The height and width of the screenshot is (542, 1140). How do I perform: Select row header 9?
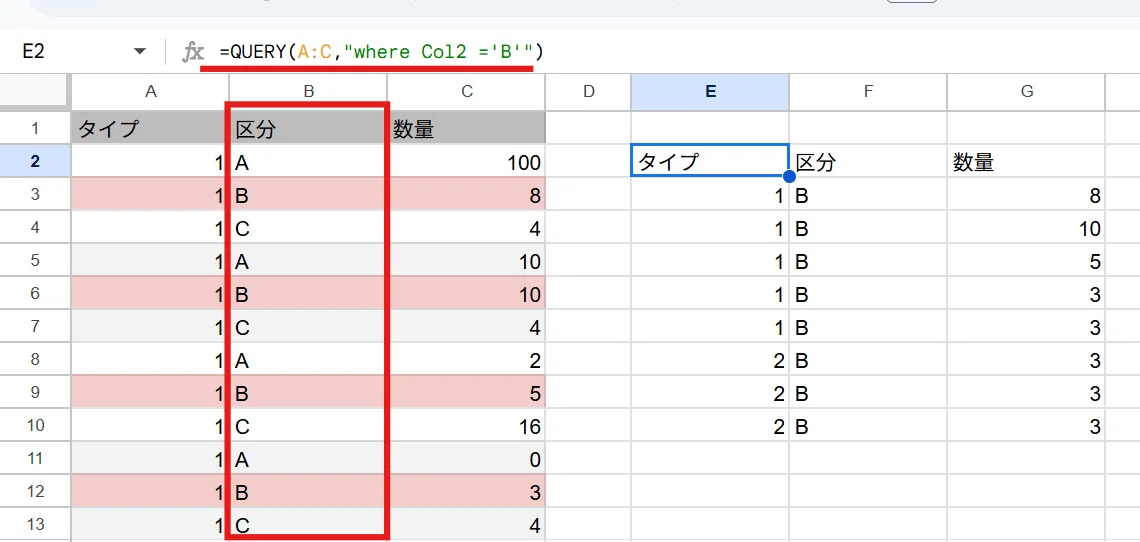tap(35, 393)
